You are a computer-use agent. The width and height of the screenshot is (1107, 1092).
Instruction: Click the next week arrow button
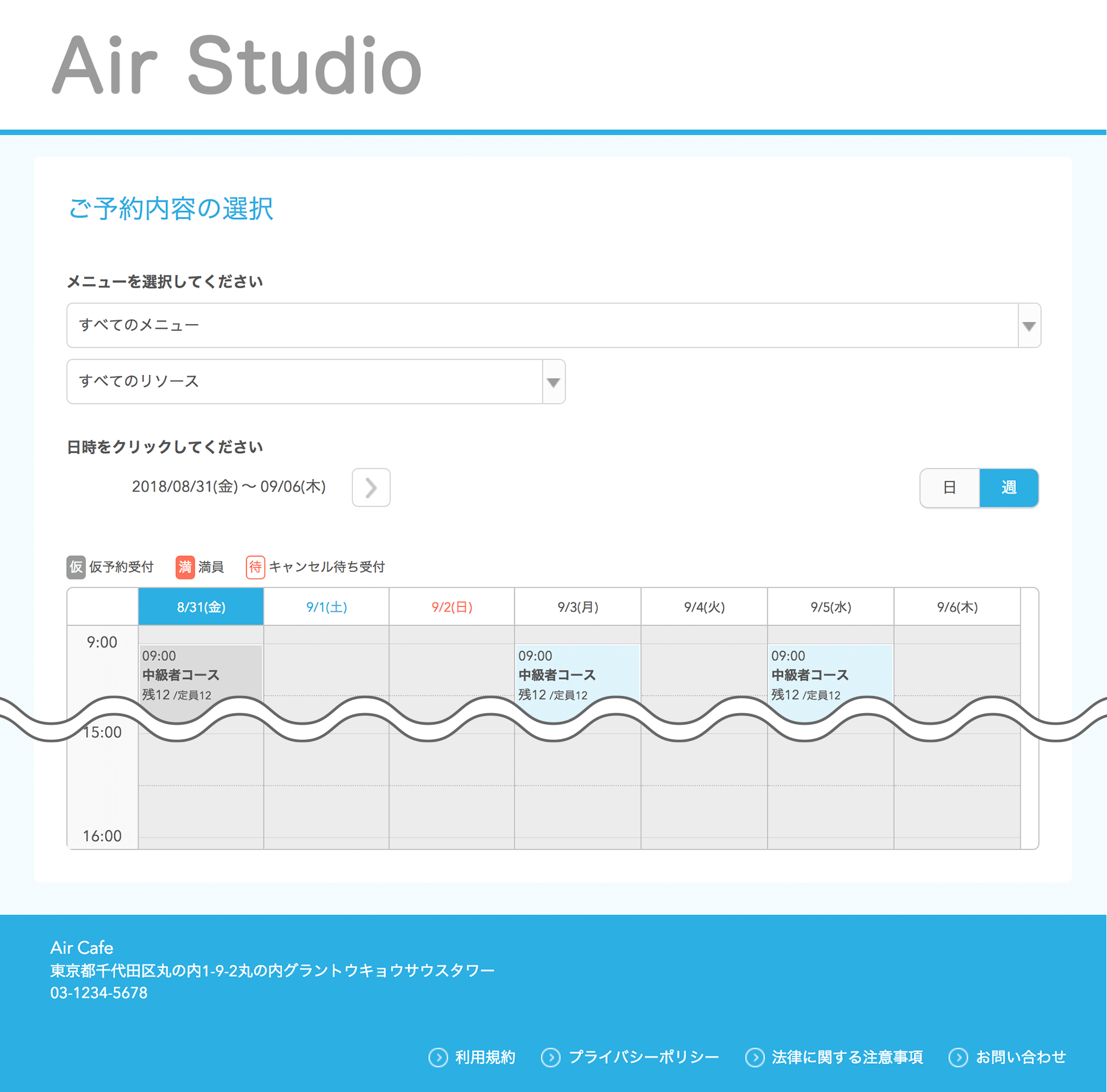click(371, 488)
